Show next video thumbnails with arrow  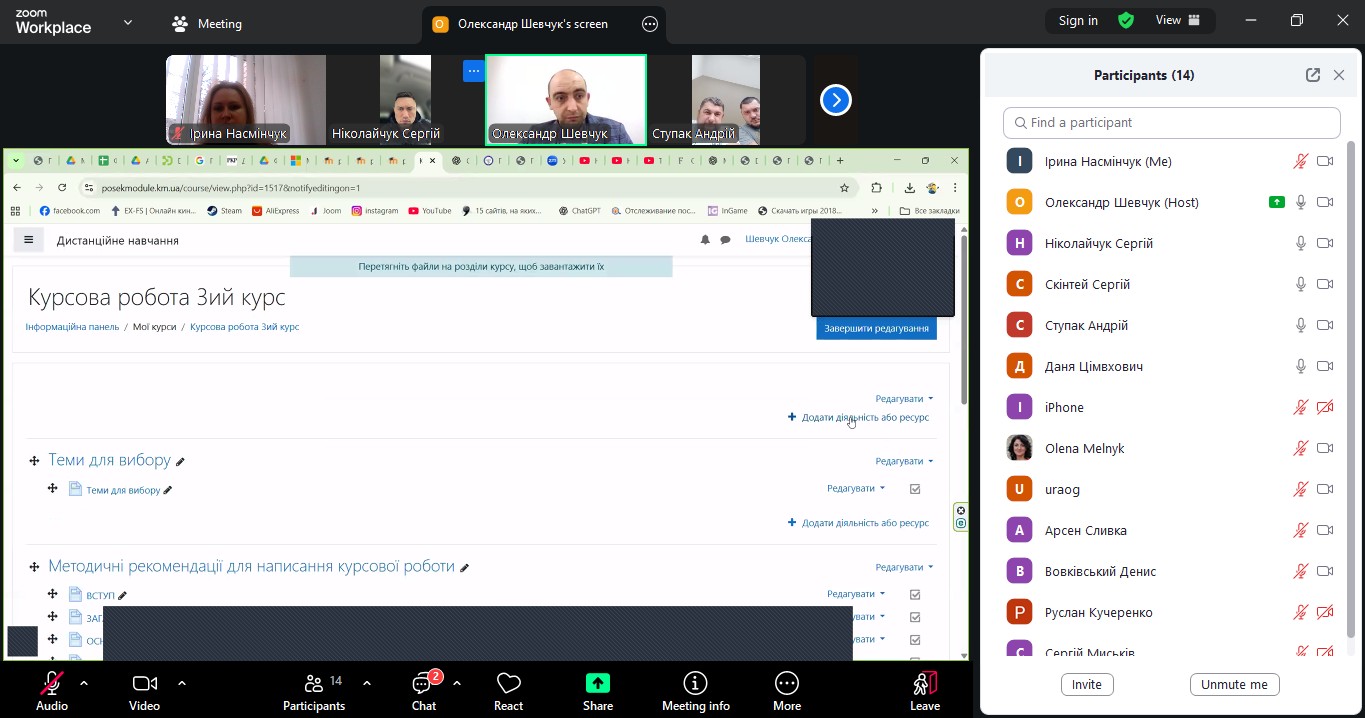[836, 100]
